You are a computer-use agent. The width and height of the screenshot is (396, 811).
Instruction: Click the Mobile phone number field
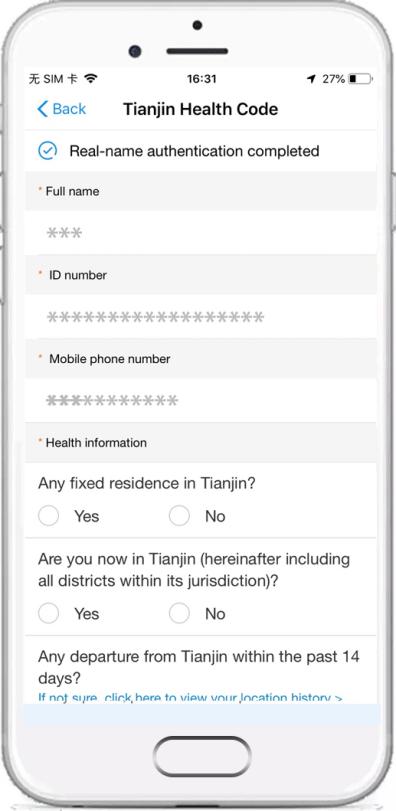tap(201, 400)
